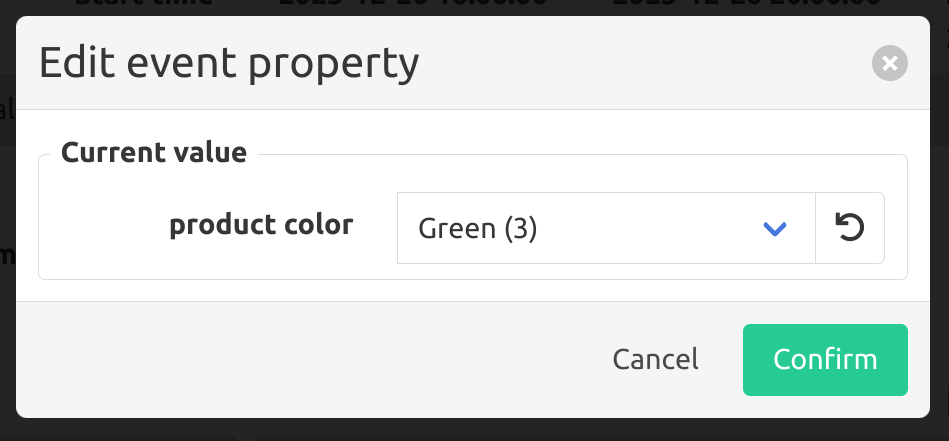
Task: Click the dimmed strip above the dialog's left corner
Action: (36, 7)
